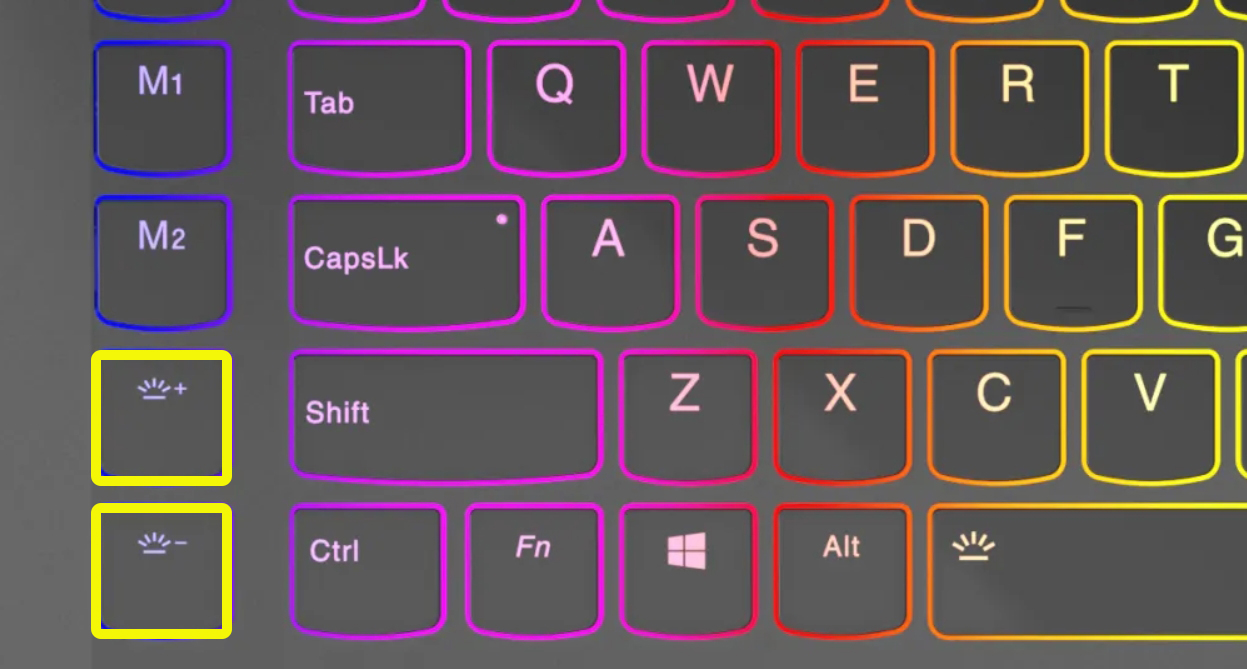Viewport: 1247px width, 669px height.
Task: Select the X key
Action: (x=843, y=415)
